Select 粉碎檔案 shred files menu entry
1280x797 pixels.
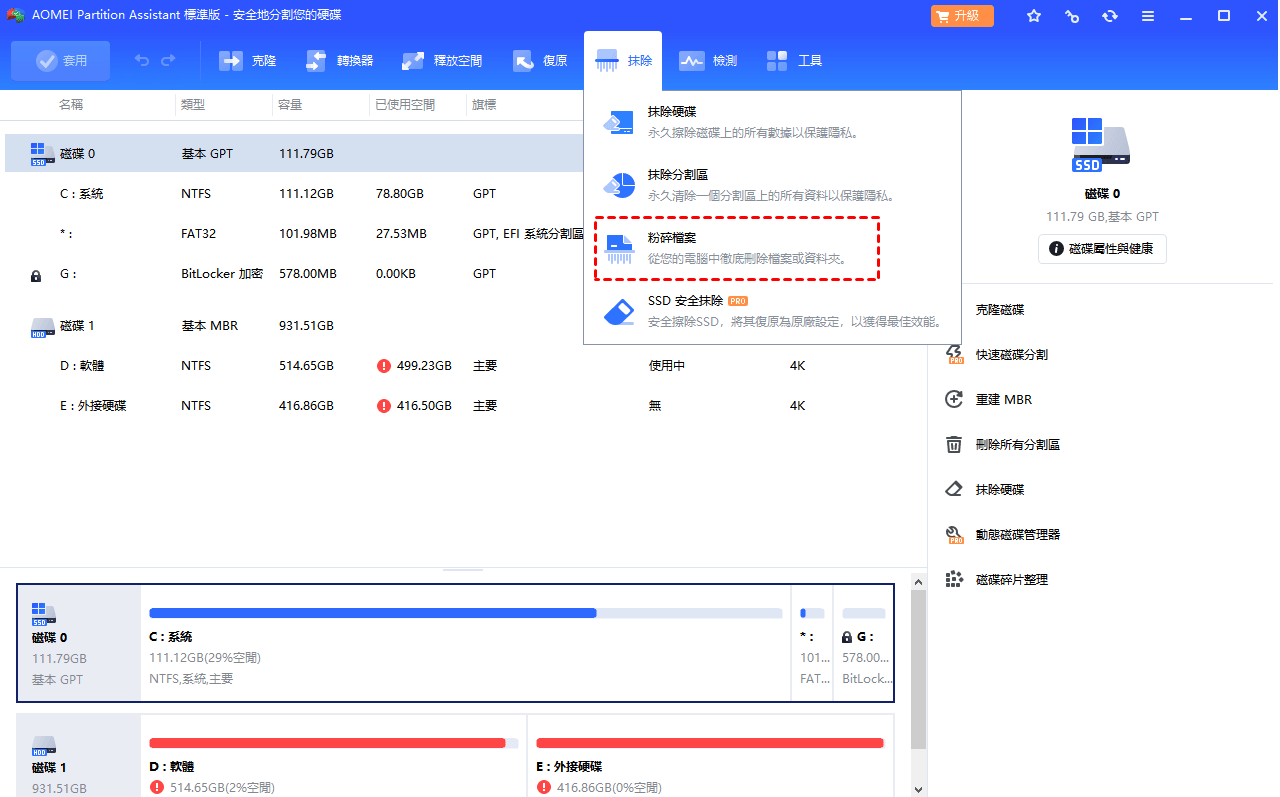(x=737, y=249)
